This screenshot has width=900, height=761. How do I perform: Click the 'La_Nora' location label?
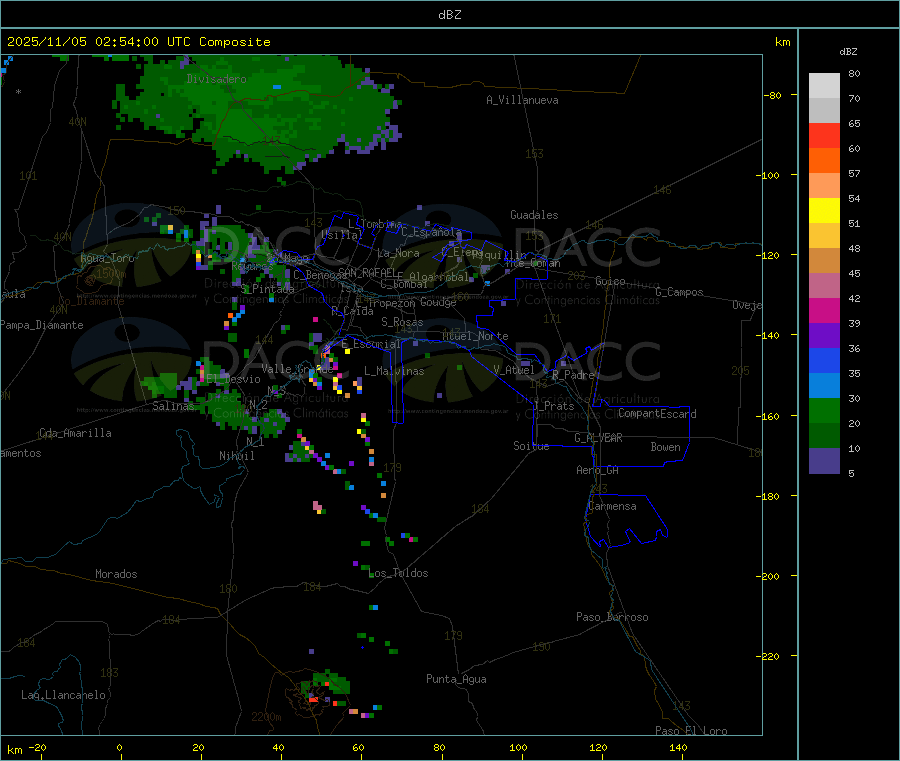tap(398, 253)
